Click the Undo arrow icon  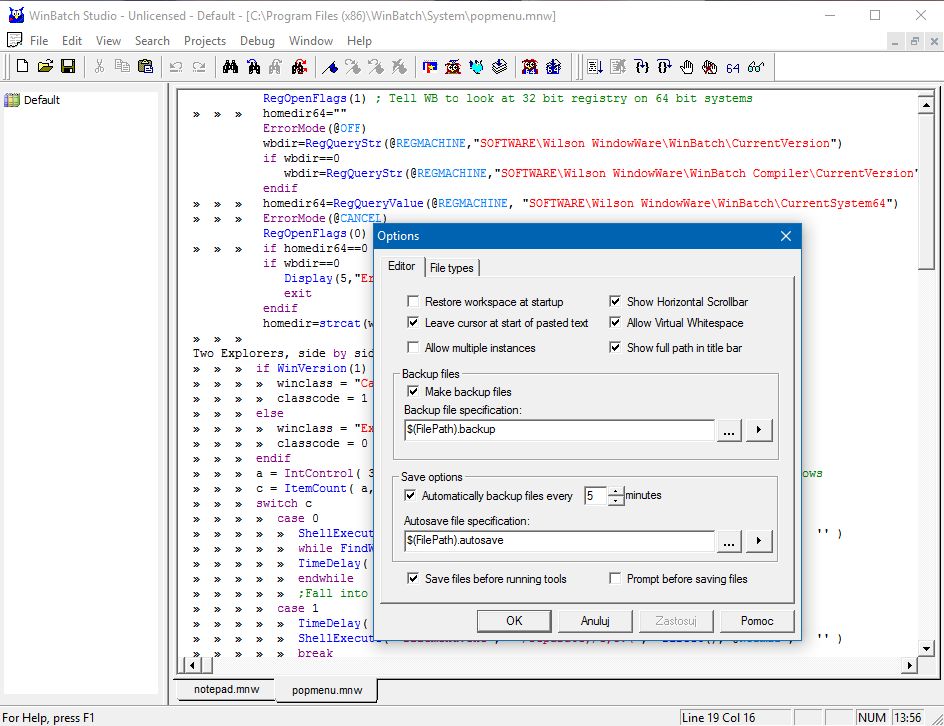pyautogui.click(x=176, y=66)
